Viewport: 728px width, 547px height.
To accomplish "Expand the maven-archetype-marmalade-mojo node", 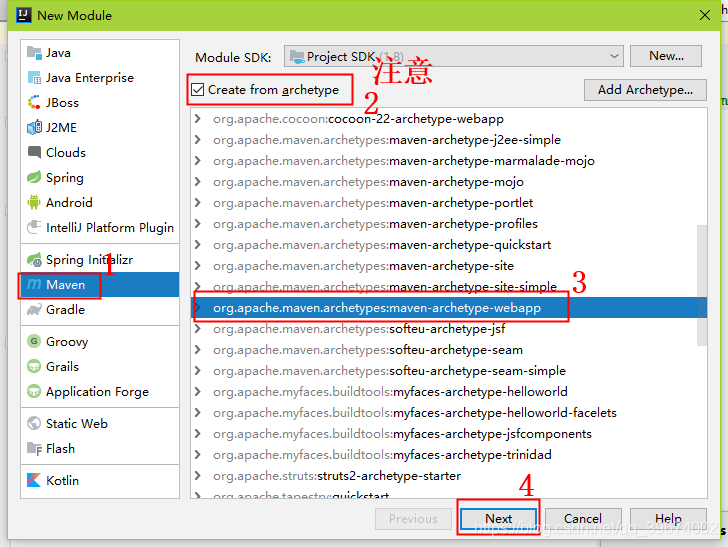I will point(198,161).
